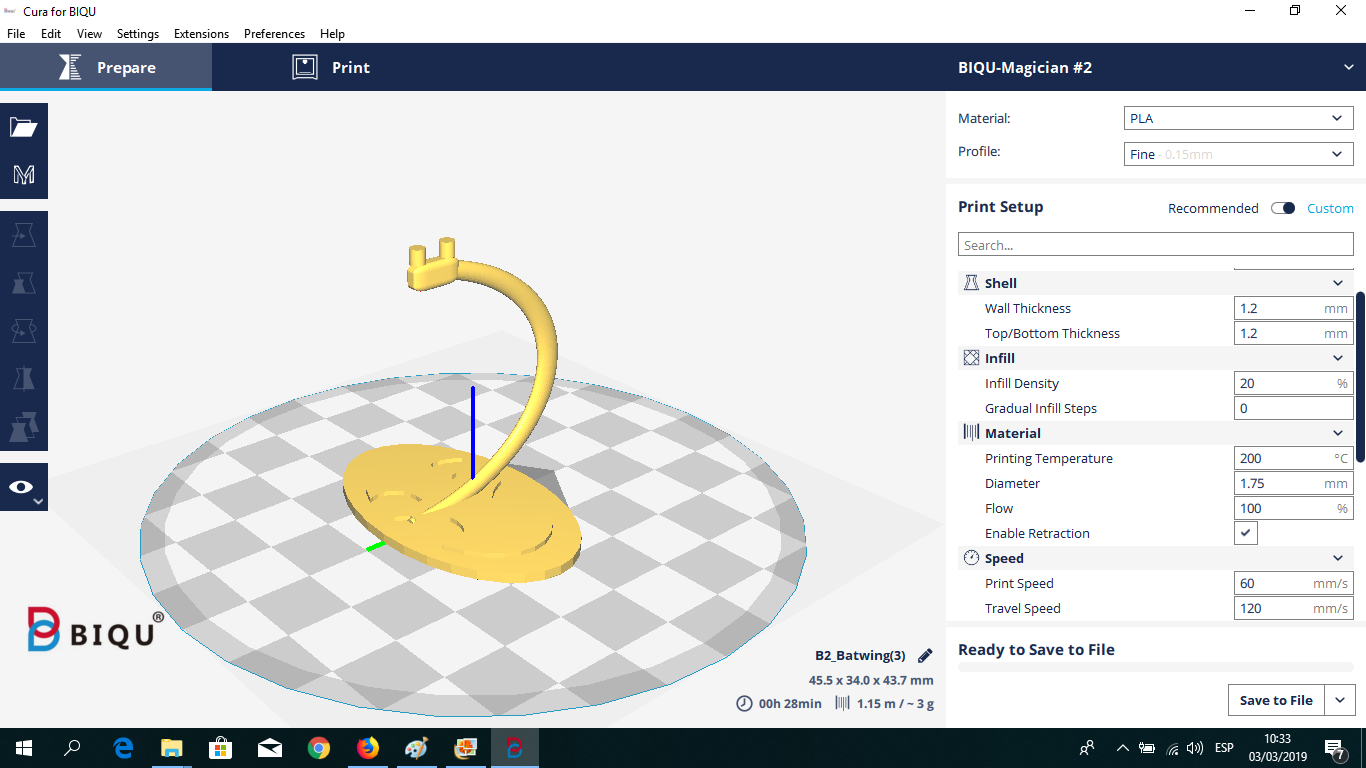Click the Print Speed value field

click(x=1294, y=583)
